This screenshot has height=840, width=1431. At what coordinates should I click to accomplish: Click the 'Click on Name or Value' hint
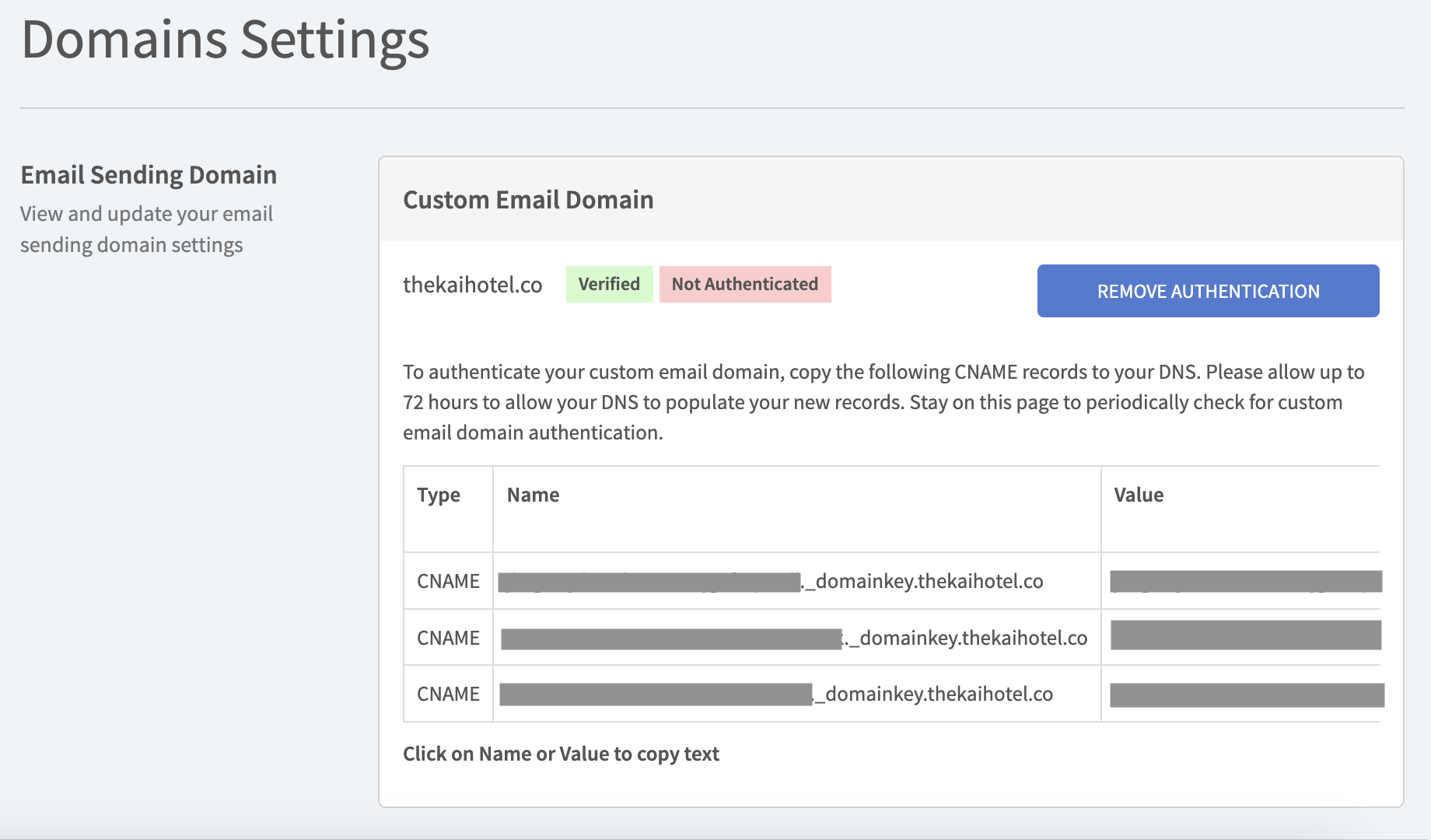click(561, 754)
